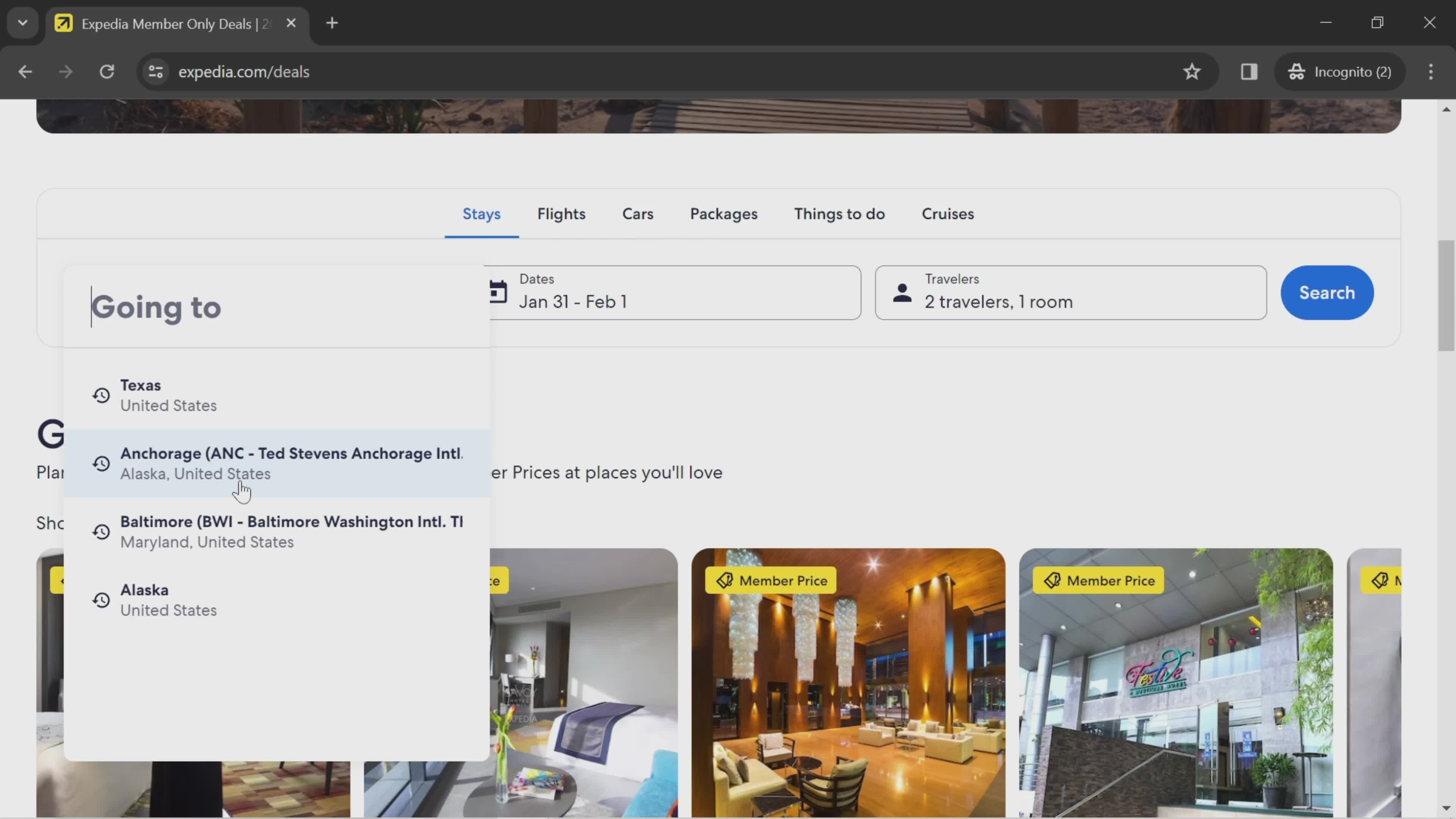Reload the current page
This screenshot has width=1456, height=819.
(107, 72)
